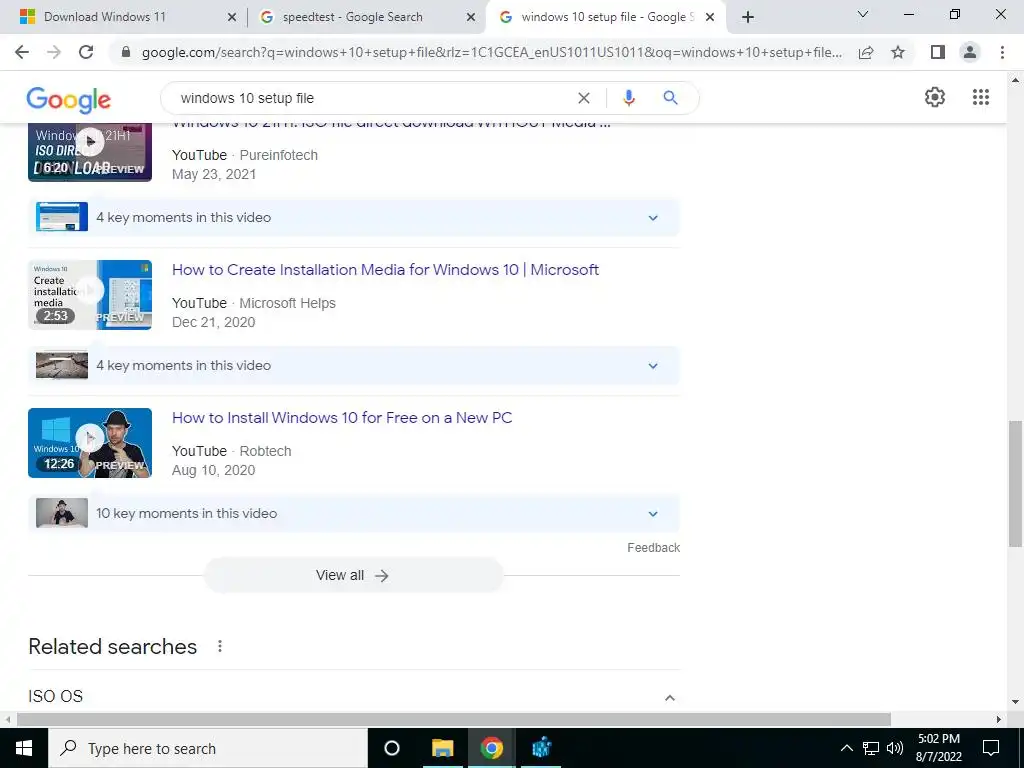
Task: Click the YouTube · Robtech source text
Action: 231,451
